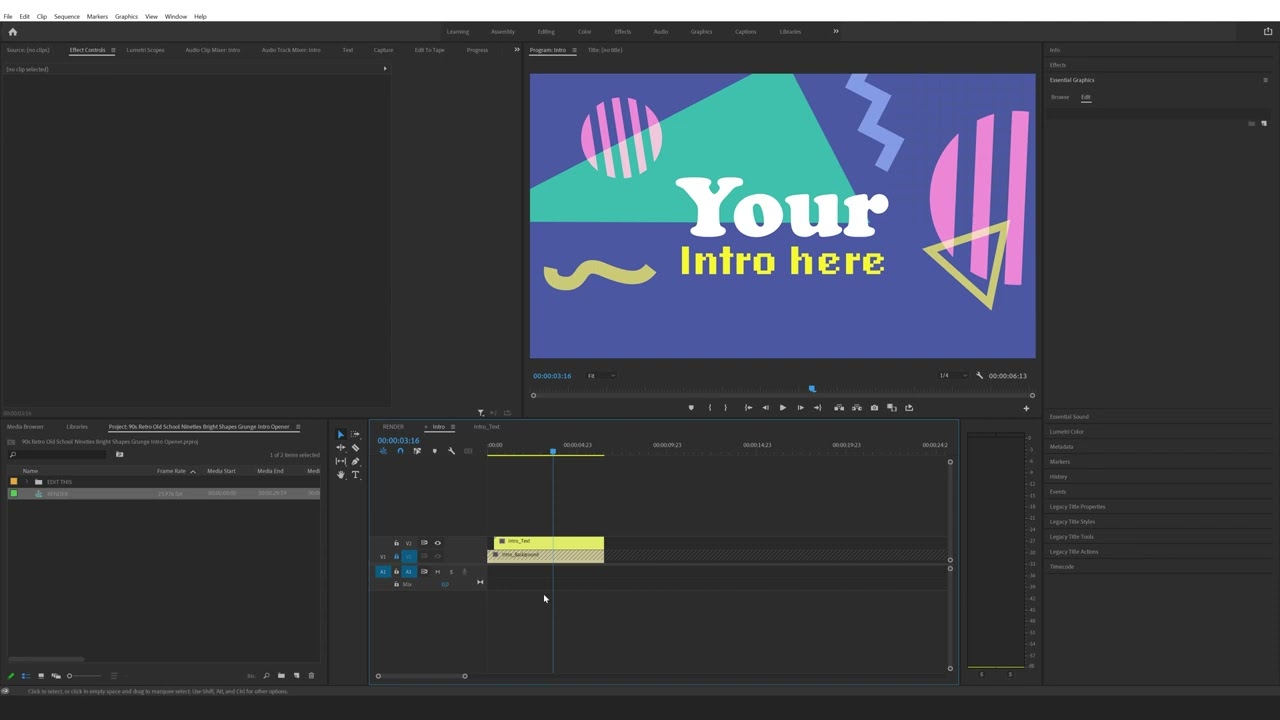1280x720 pixels.
Task: Switch to Lumetri Scopes tab
Action: pyautogui.click(x=145, y=50)
